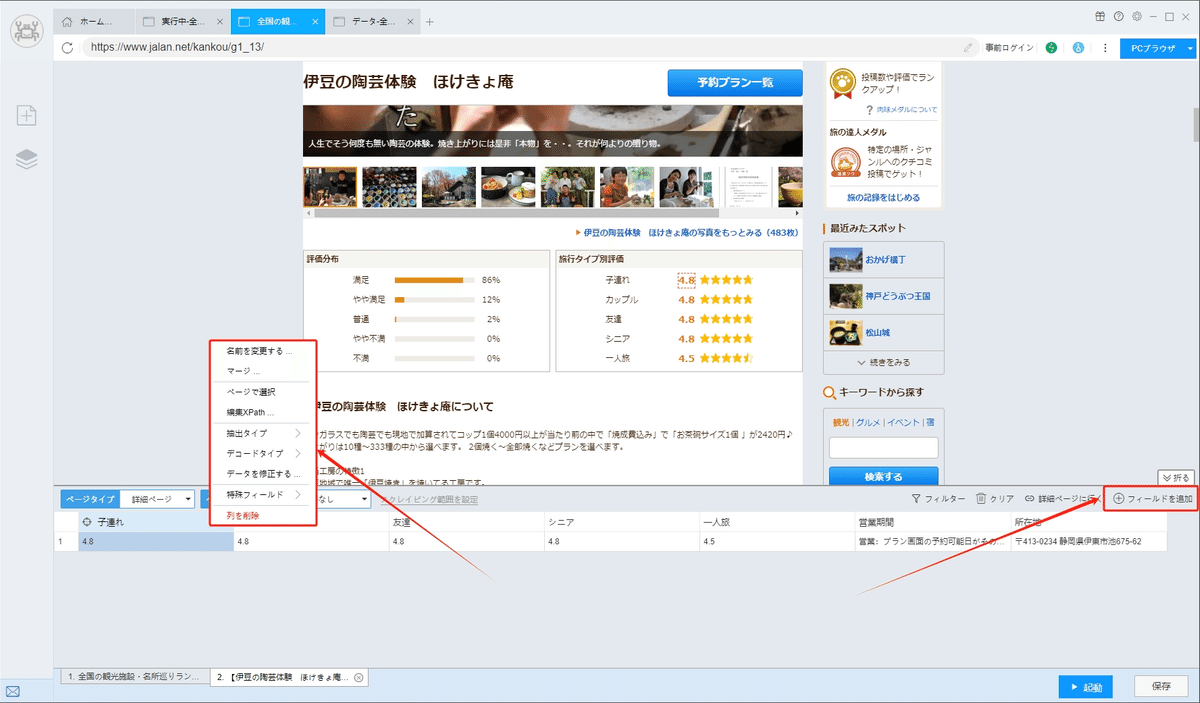Click the gold paw medal icon
1200x703 pixels.
(x=843, y=83)
